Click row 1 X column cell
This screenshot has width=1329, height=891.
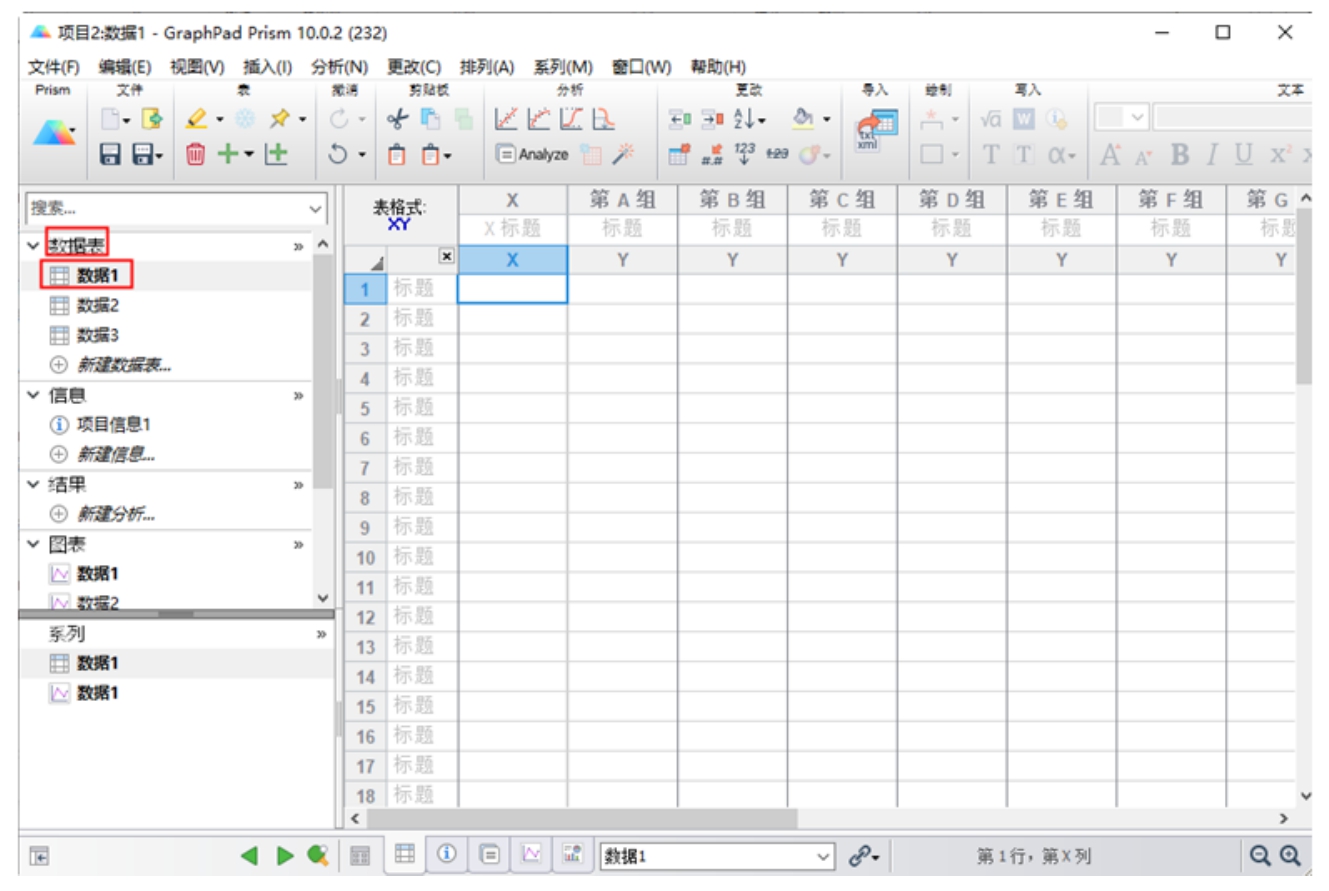(512, 289)
